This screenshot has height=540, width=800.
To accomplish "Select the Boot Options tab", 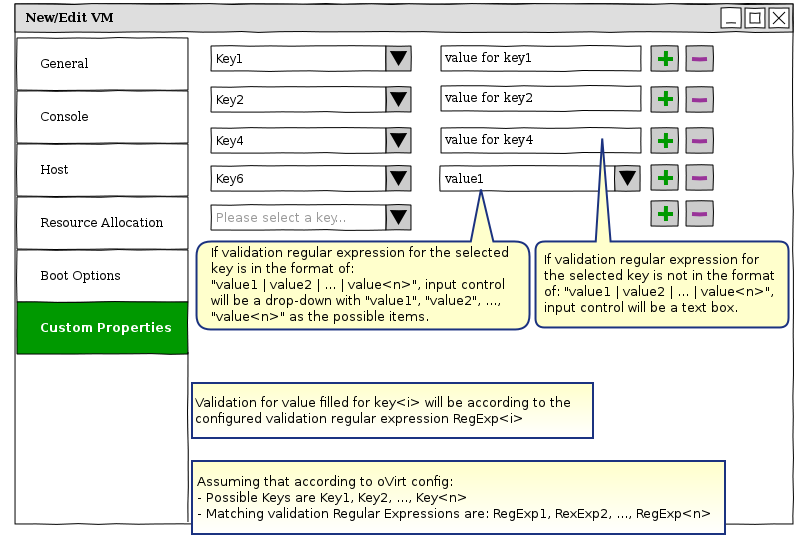I will tap(102, 276).
